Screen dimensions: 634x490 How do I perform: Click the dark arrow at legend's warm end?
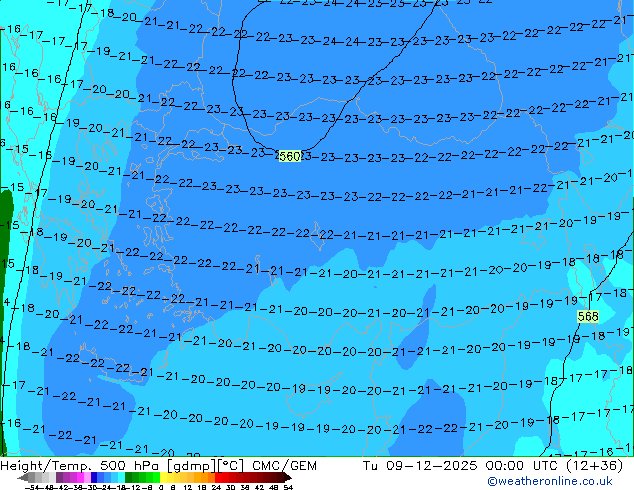point(287,477)
